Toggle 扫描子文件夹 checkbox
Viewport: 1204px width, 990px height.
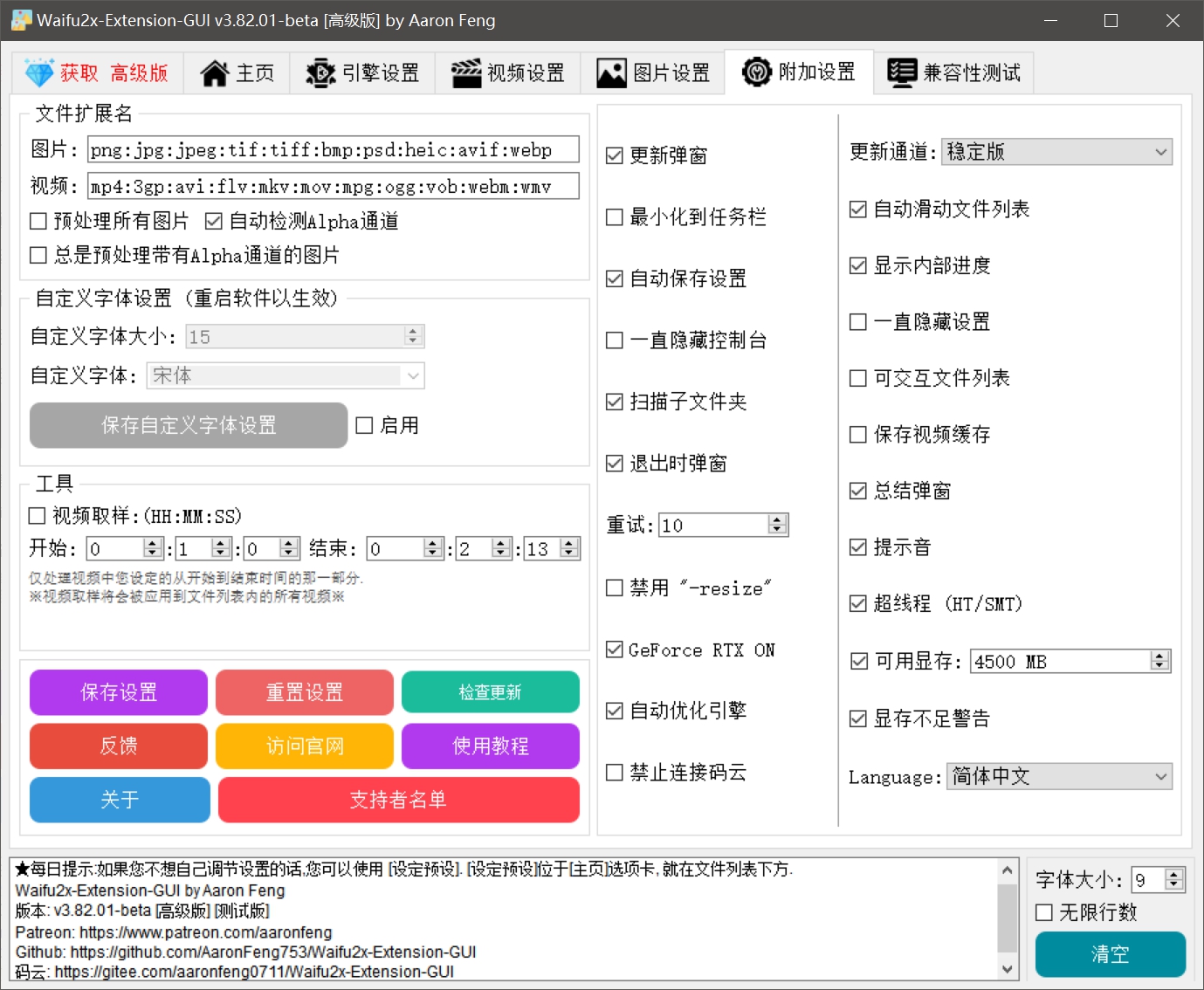coord(677,402)
